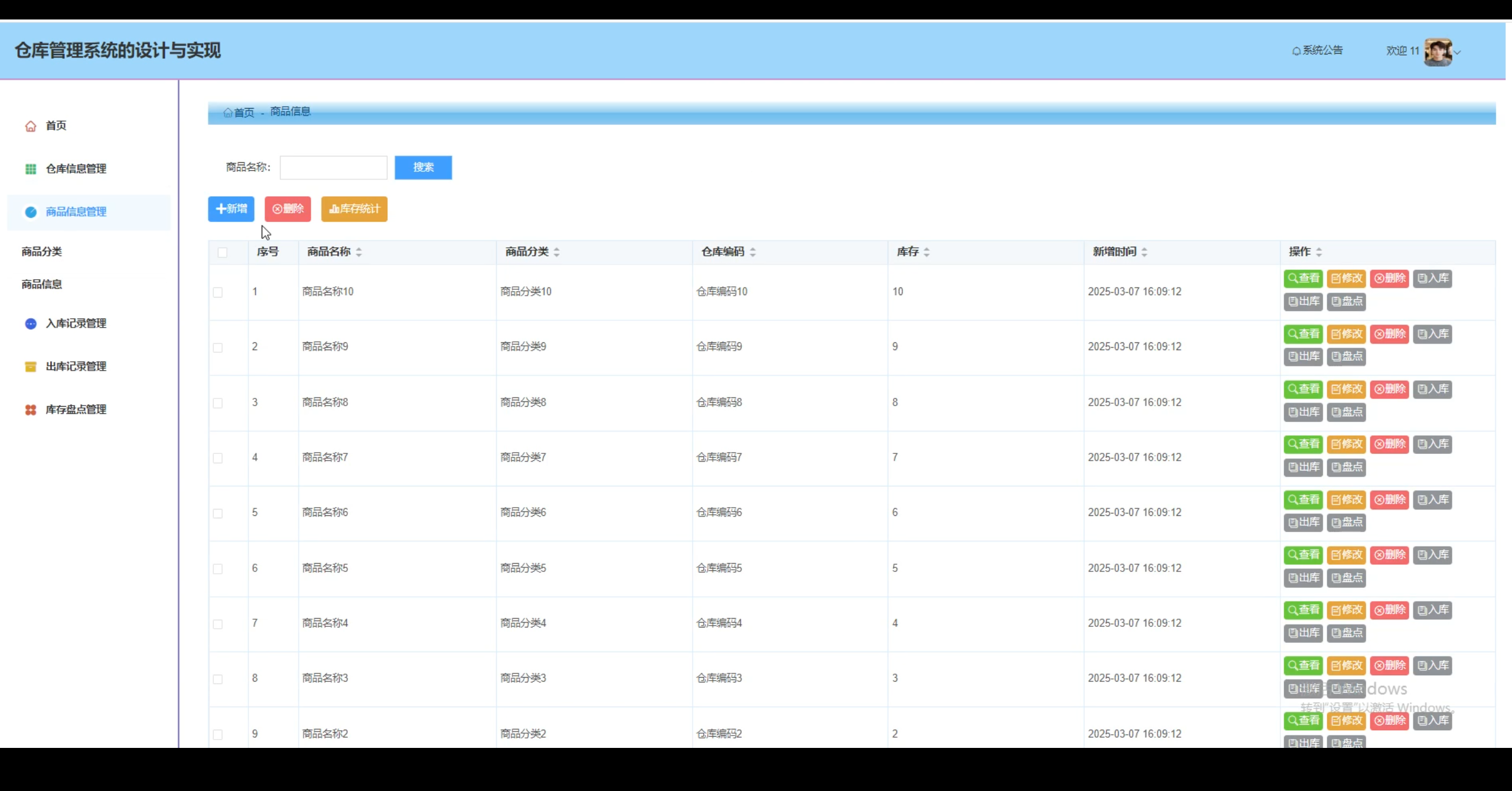Click 查看 on the 商品名称9 row
Screen dimensions: 1512x791
[1303, 334]
